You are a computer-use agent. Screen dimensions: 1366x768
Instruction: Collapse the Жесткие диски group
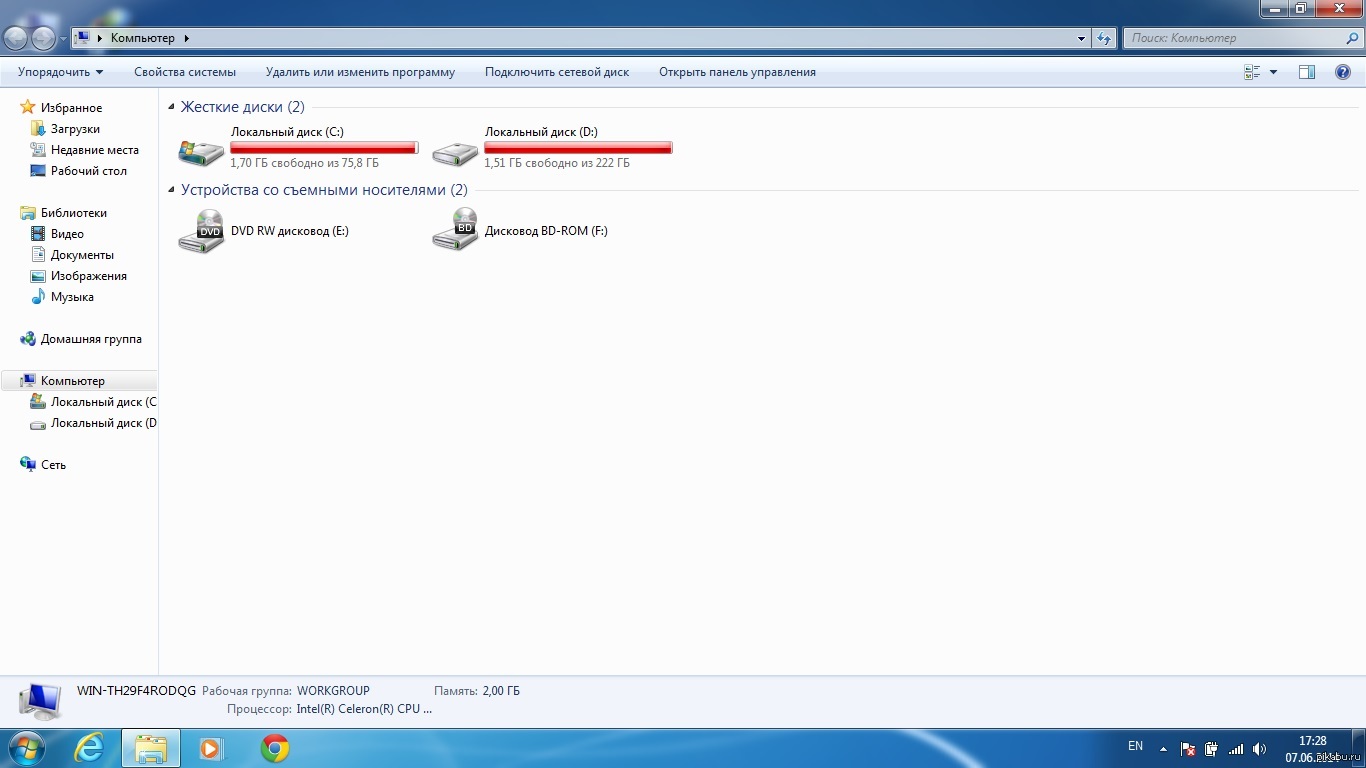click(x=172, y=107)
